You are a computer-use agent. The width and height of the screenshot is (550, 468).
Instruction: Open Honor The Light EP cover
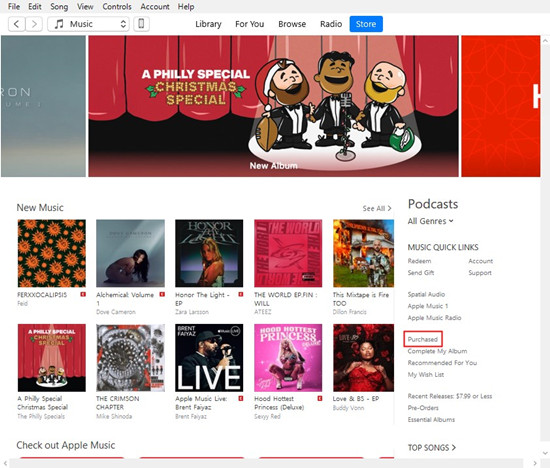(x=209, y=253)
